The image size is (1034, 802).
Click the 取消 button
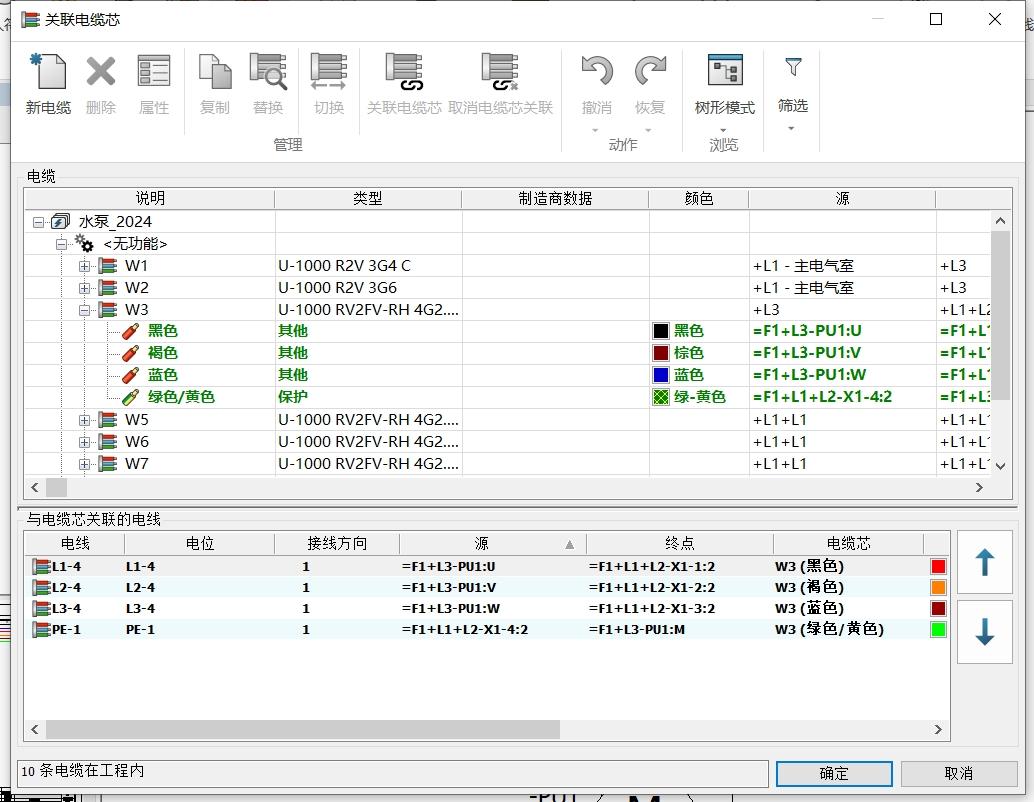pyautogui.click(x=958, y=773)
